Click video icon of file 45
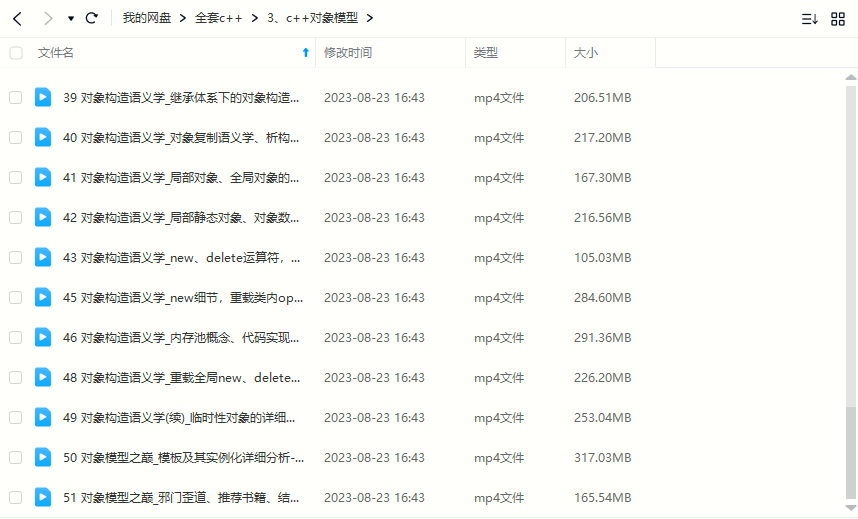 click(43, 297)
